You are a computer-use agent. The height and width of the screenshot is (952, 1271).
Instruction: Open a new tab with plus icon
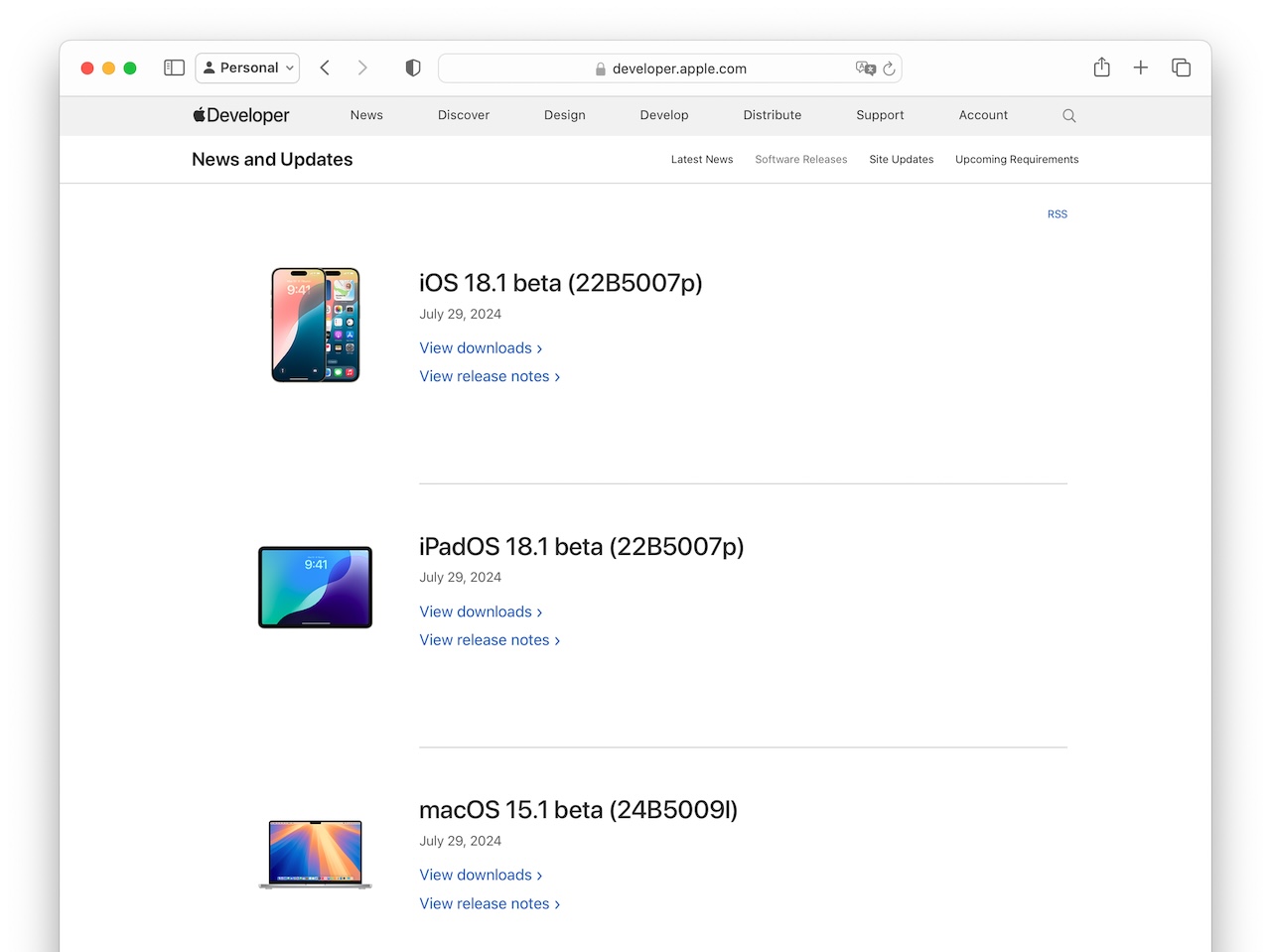[1141, 68]
